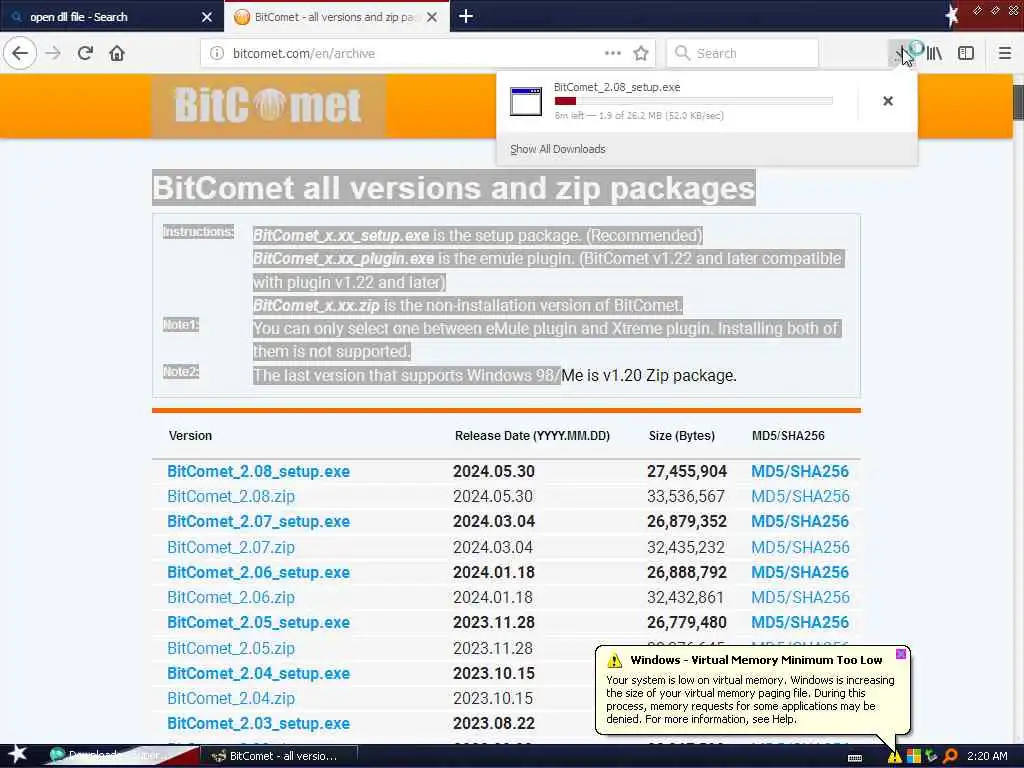This screenshot has width=1024, height=768.
Task: Click the size value 27,455,904
Action: coord(687,472)
